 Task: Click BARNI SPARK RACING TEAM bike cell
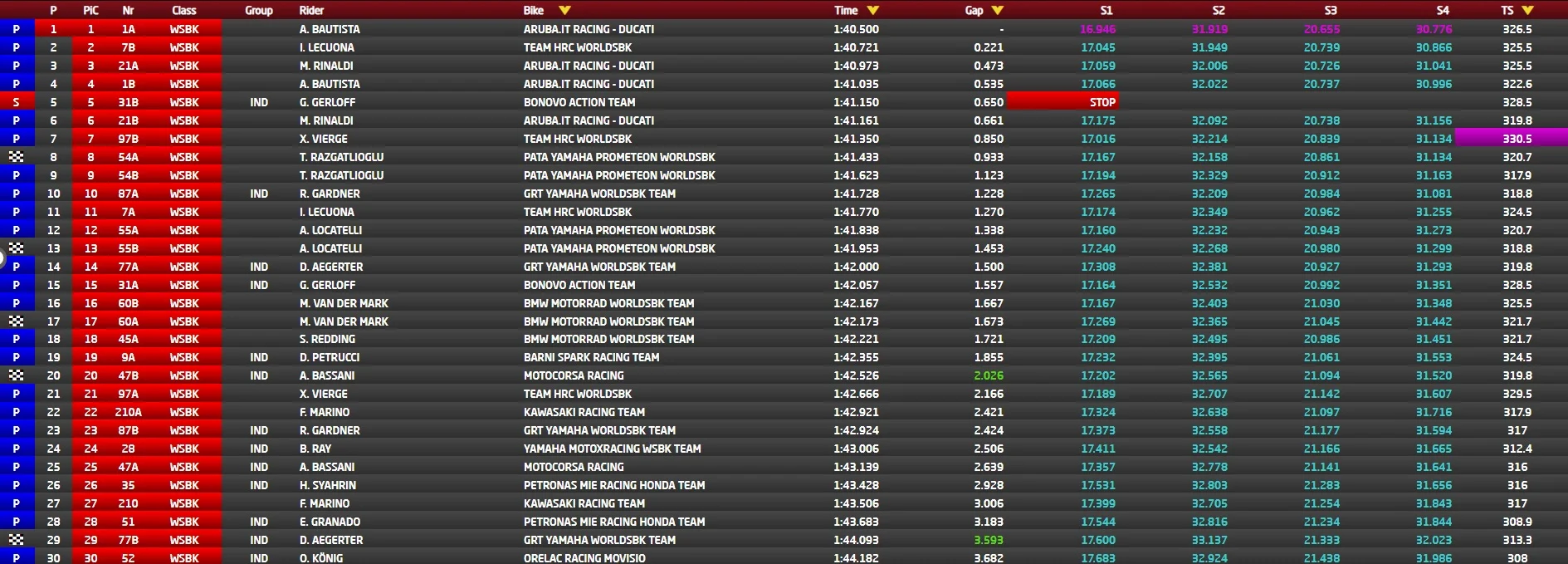(591, 357)
